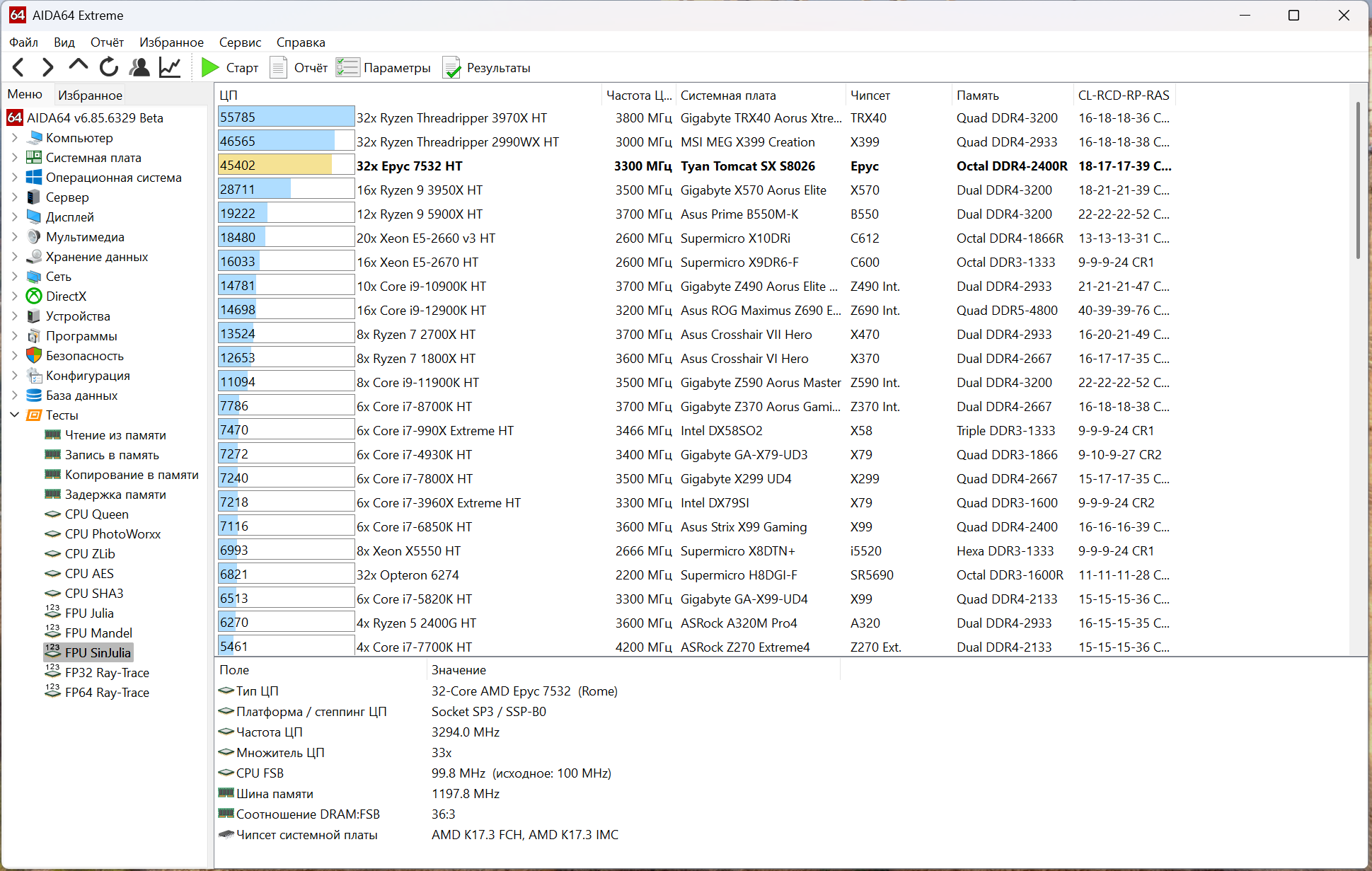Click the Forward navigation arrow
Screen dimensions: 1372x871
[47, 67]
